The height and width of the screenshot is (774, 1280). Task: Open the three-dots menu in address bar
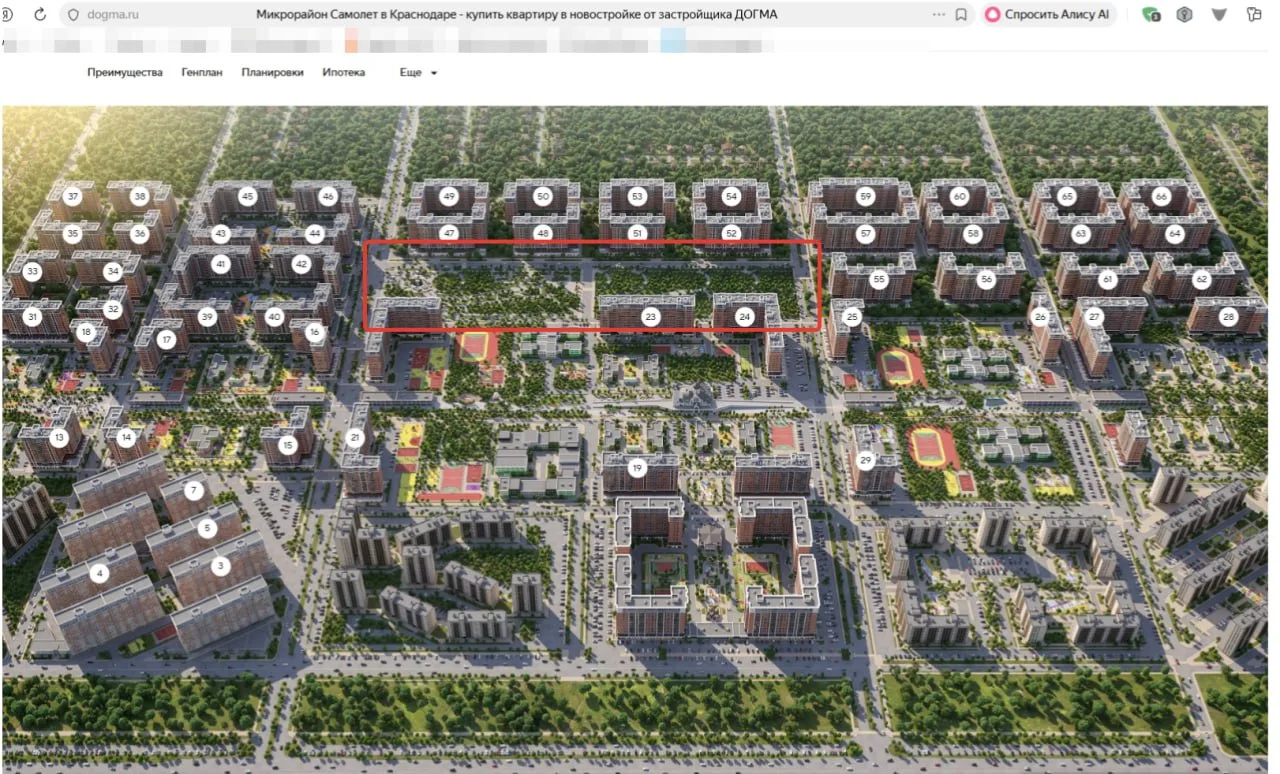point(938,15)
